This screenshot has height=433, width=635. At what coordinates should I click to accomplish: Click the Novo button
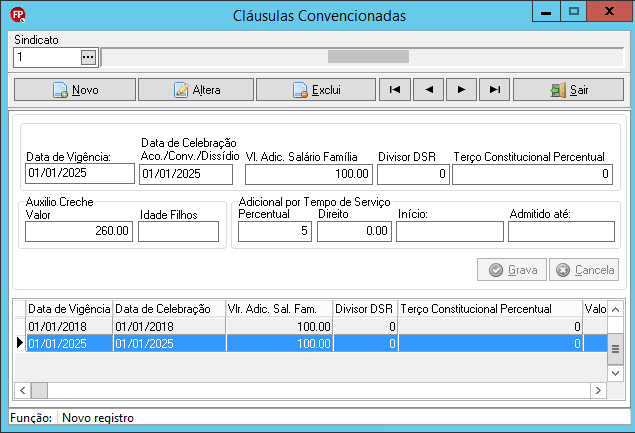75,90
